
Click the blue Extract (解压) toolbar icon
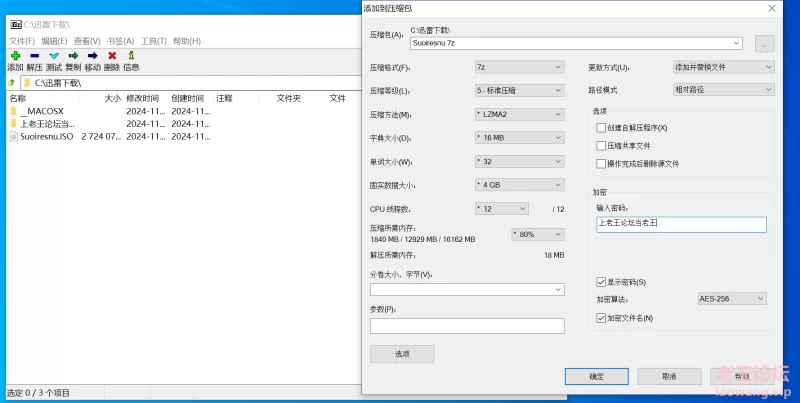click(34, 56)
